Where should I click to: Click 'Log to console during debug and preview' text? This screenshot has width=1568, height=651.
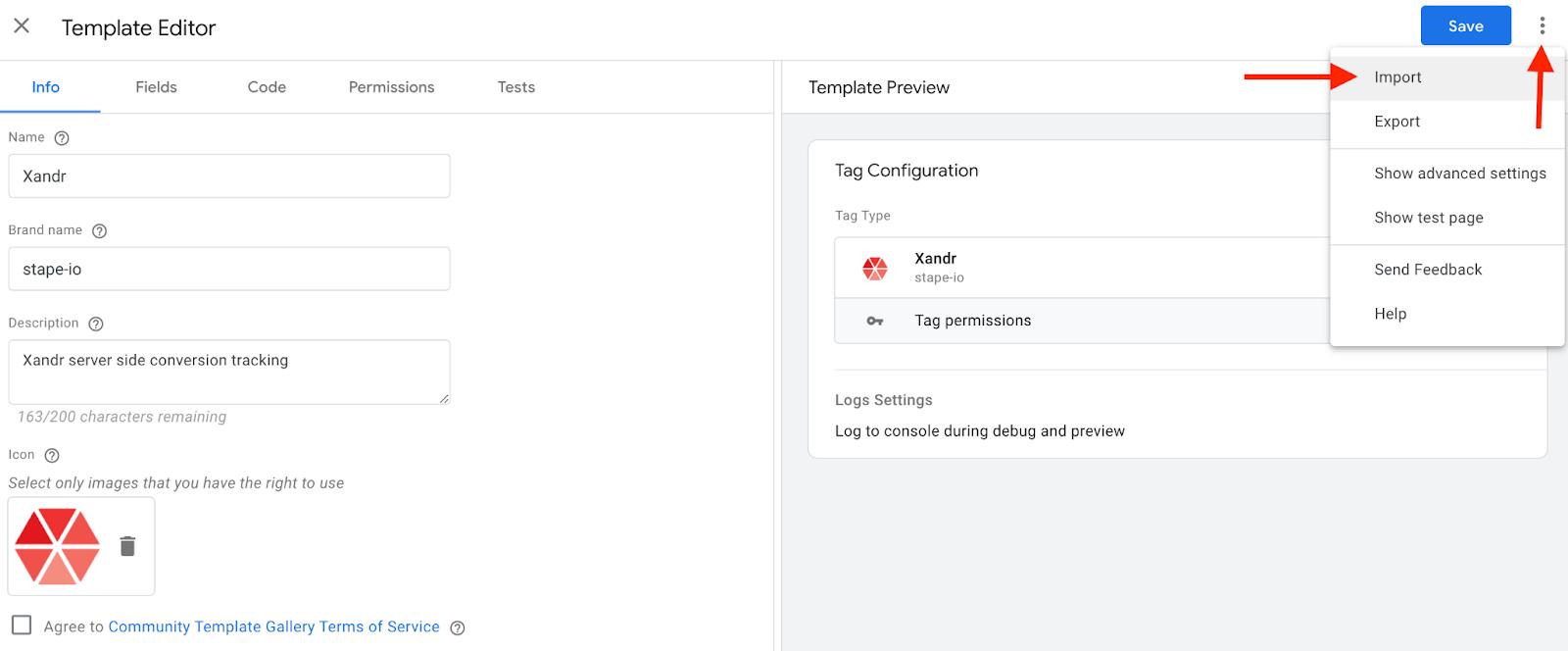coord(980,431)
